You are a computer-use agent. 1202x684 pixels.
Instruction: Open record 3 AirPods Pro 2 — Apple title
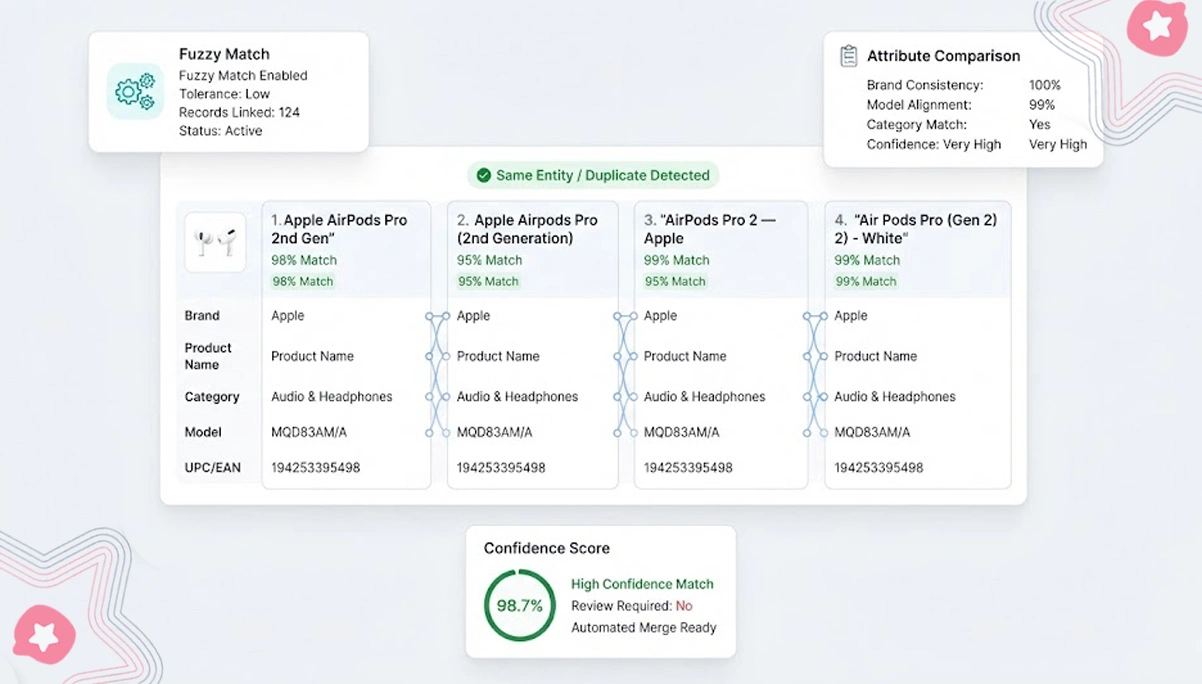(711, 229)
